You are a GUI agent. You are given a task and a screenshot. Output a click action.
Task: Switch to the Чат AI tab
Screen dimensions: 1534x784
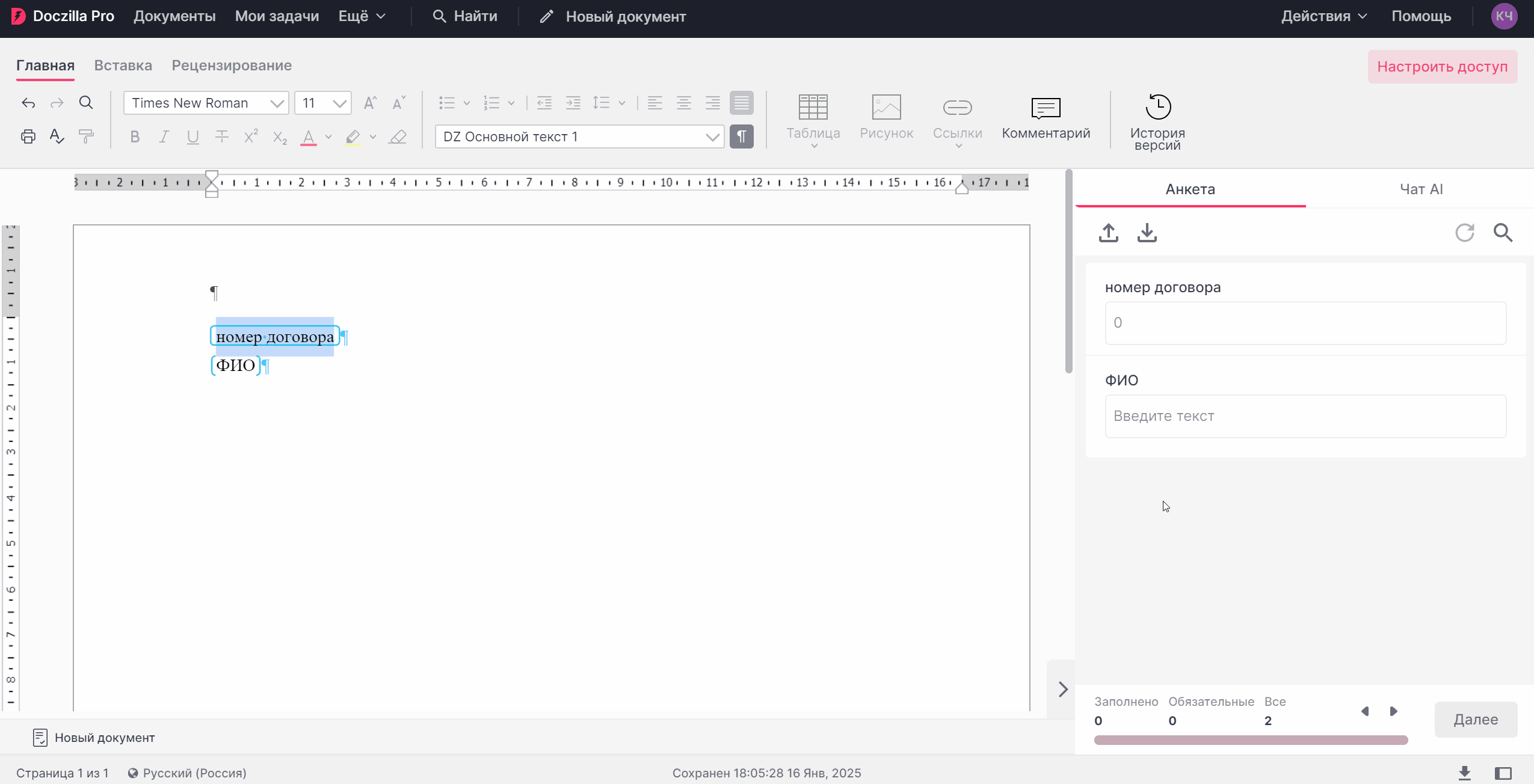pyautogui.click(x=1421, y=189)
